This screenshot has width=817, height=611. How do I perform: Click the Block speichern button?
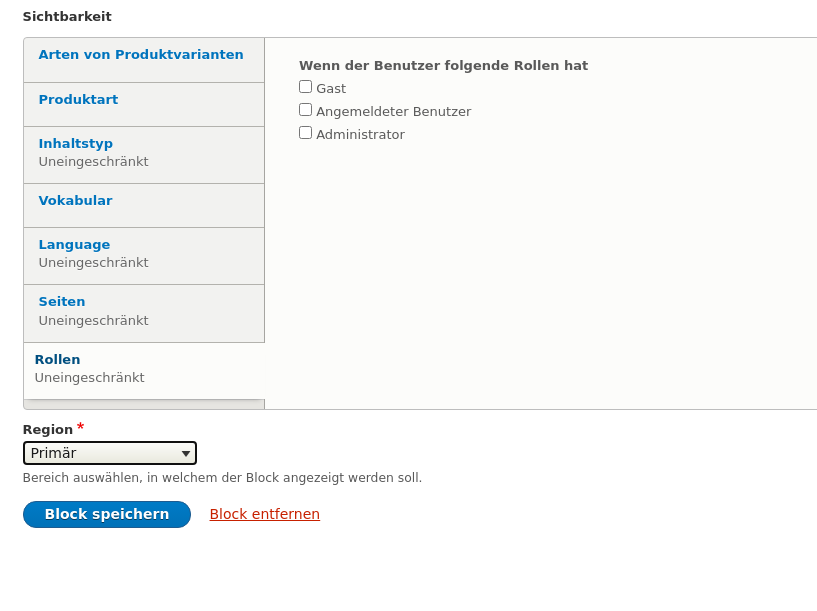[x=107, y=514]
